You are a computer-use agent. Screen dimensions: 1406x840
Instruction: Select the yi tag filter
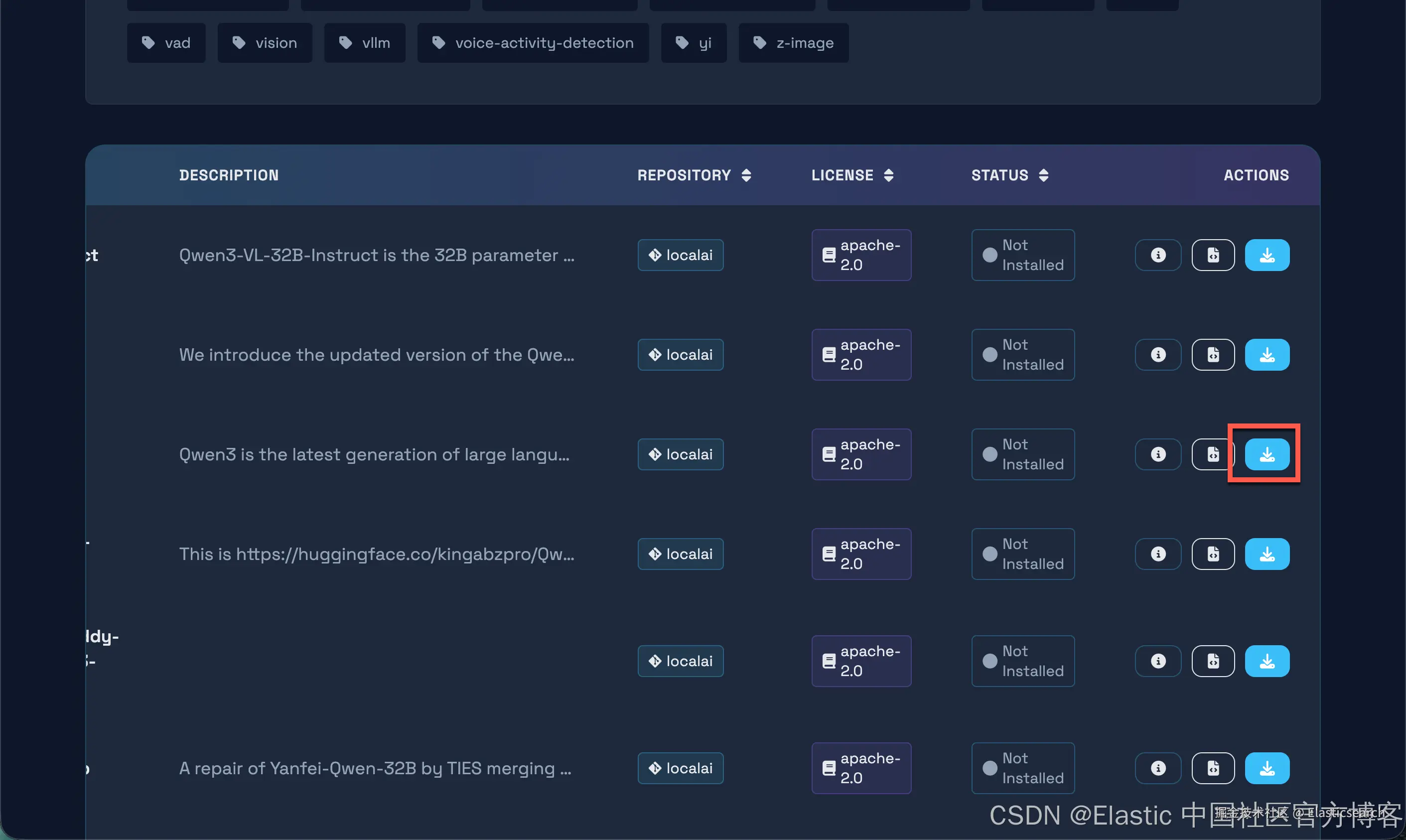click(694, 43)
